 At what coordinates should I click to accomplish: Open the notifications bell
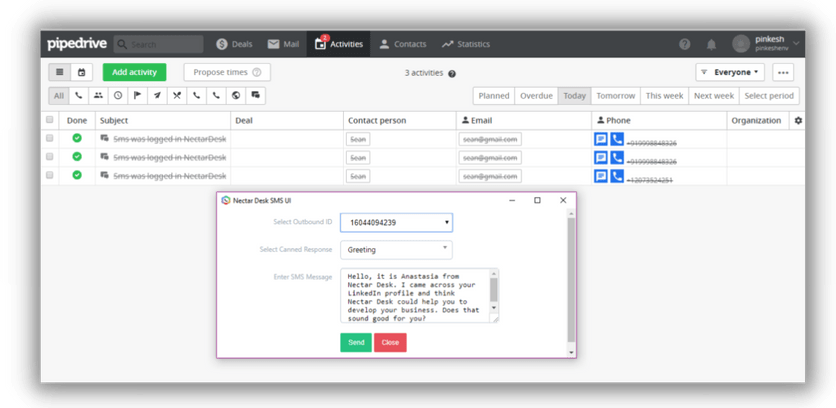click(711, 44)
